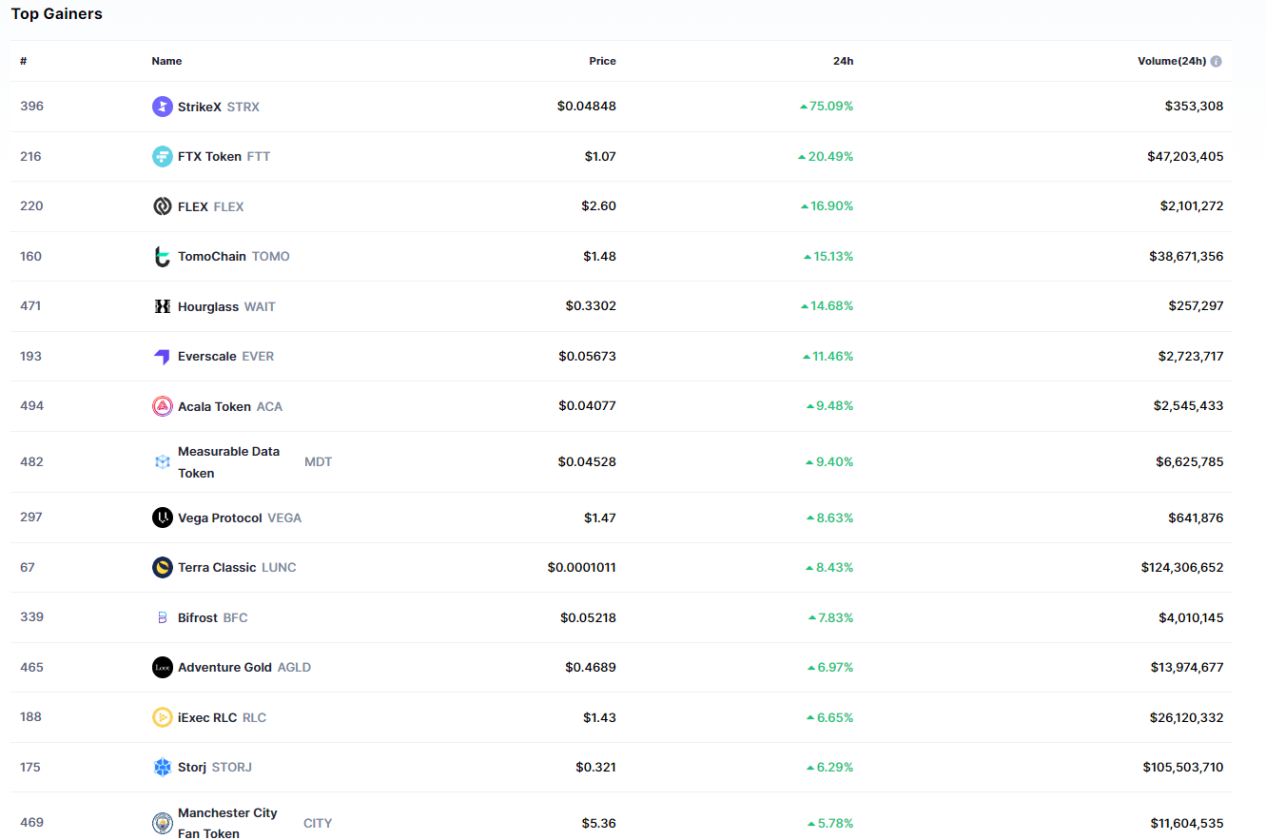Click the Storj logo icon

pyautogui.click(x=162, y=767)
